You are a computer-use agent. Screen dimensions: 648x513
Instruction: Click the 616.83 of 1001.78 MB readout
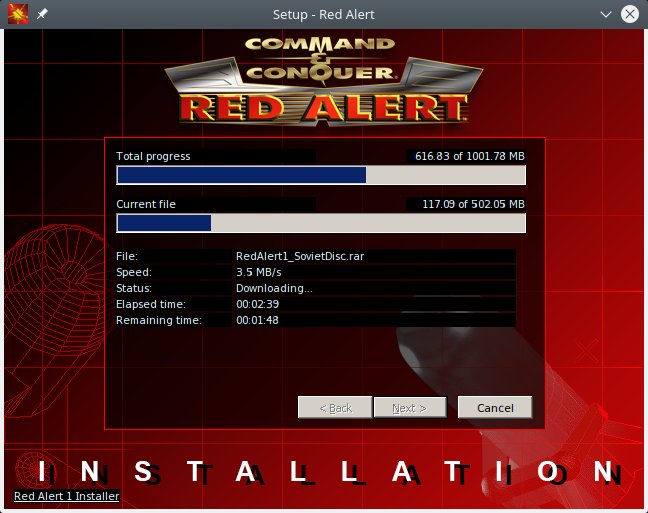(469, 156)
